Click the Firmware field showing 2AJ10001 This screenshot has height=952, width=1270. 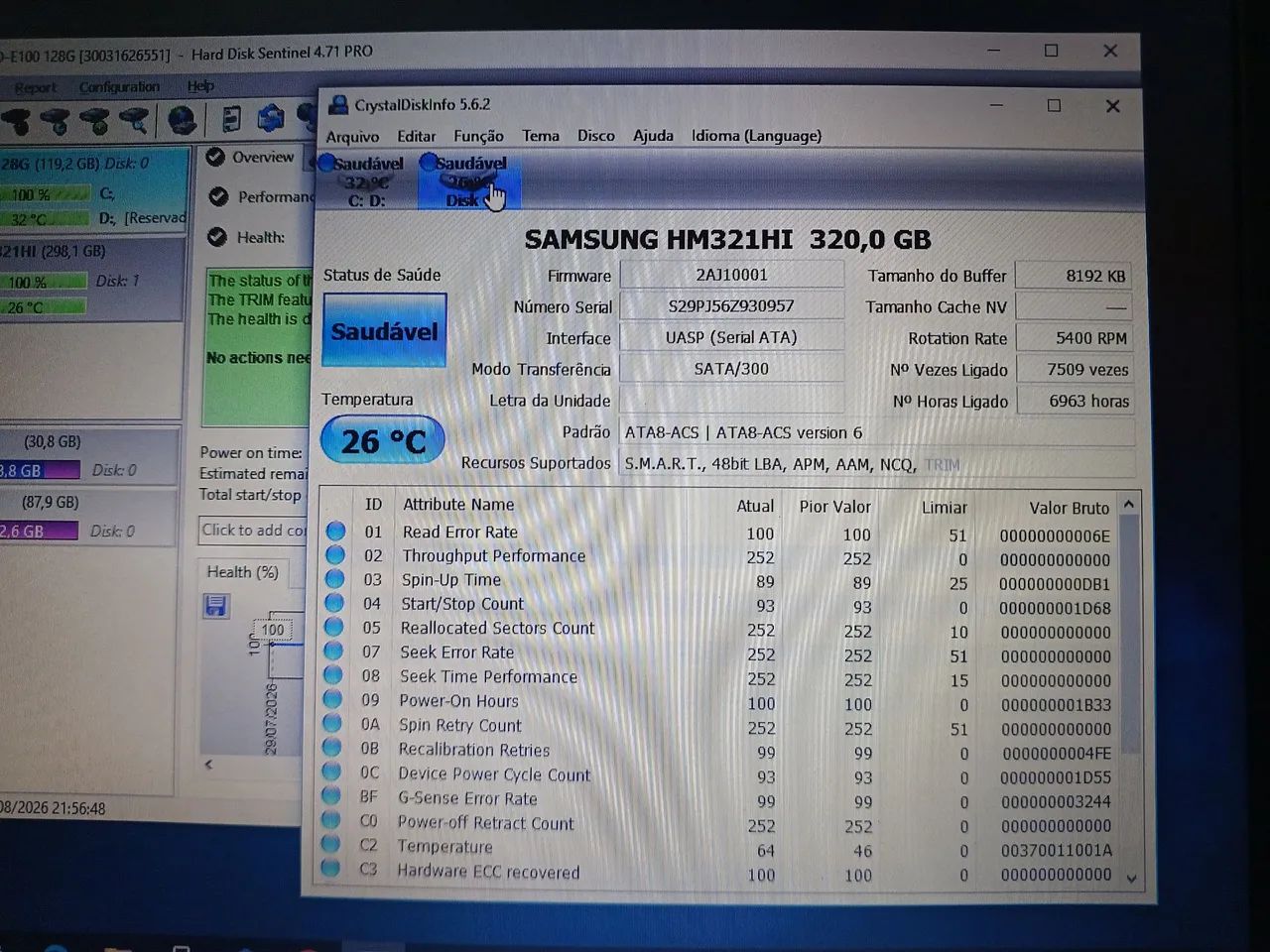pos(731,275)
